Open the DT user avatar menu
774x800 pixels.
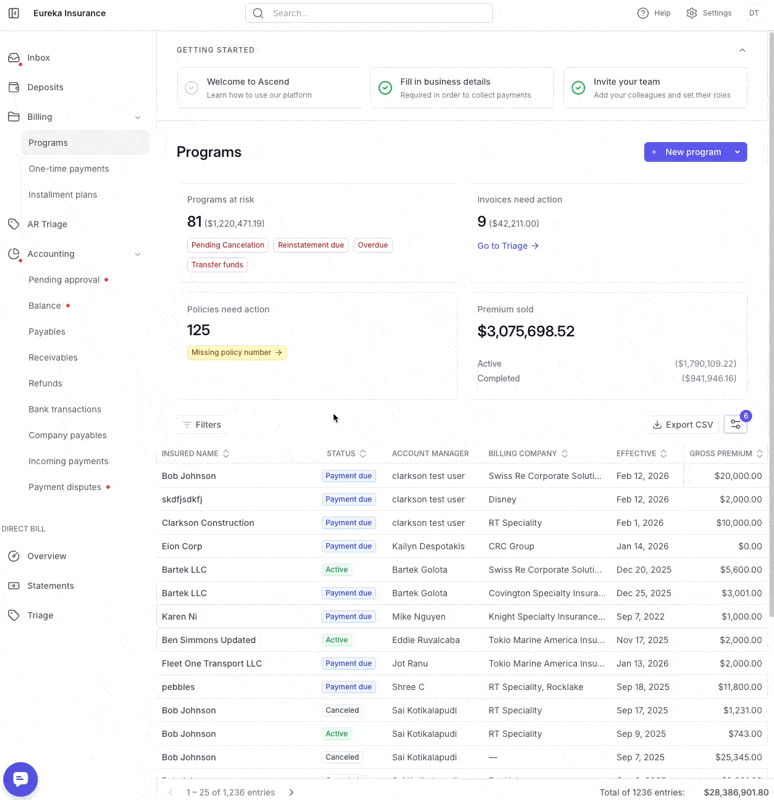pos(754,13)
